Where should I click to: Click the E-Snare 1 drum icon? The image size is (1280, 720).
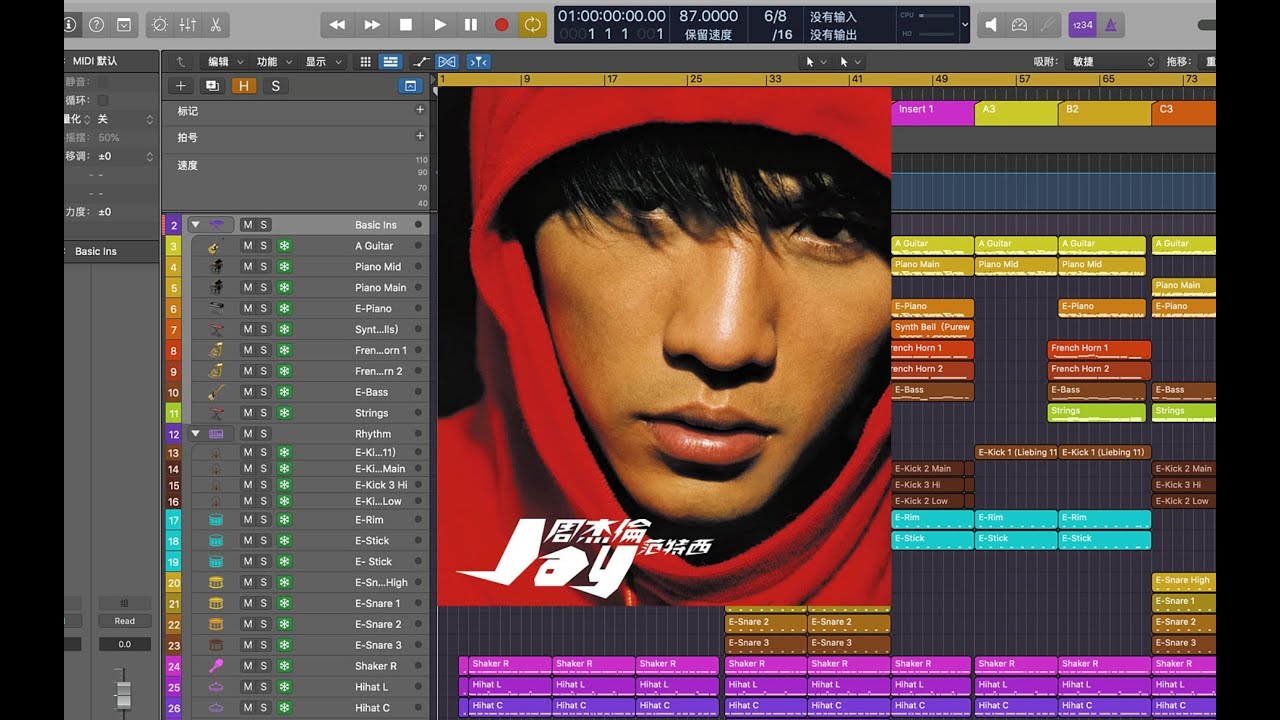click(215, 603)
